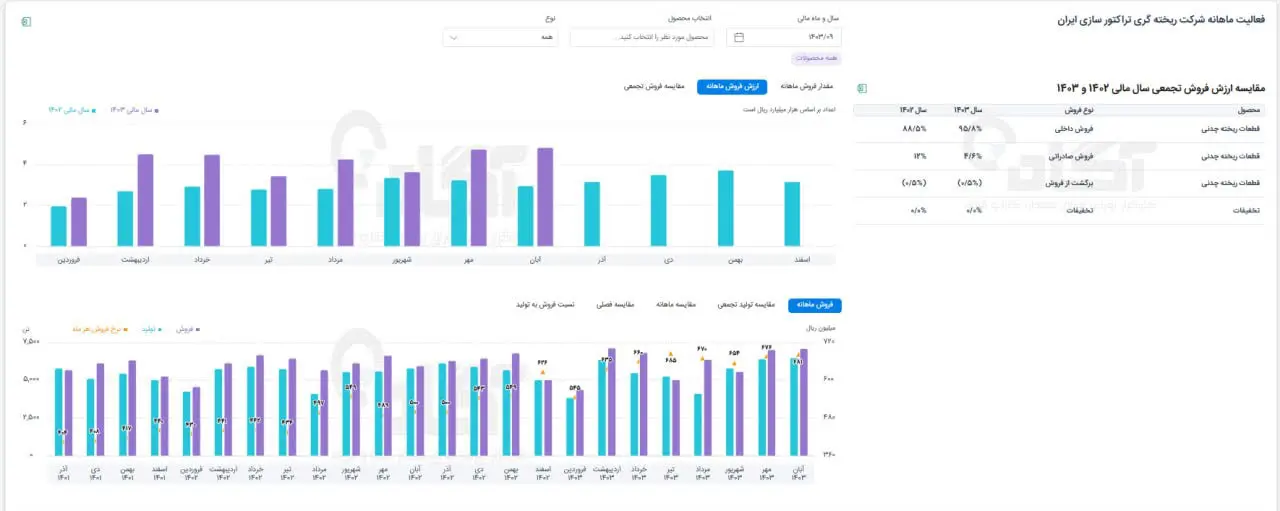Select the ارزش فروش ماهانه tab
Screen dimensions: 1280x511
click(x=732, y=87)
